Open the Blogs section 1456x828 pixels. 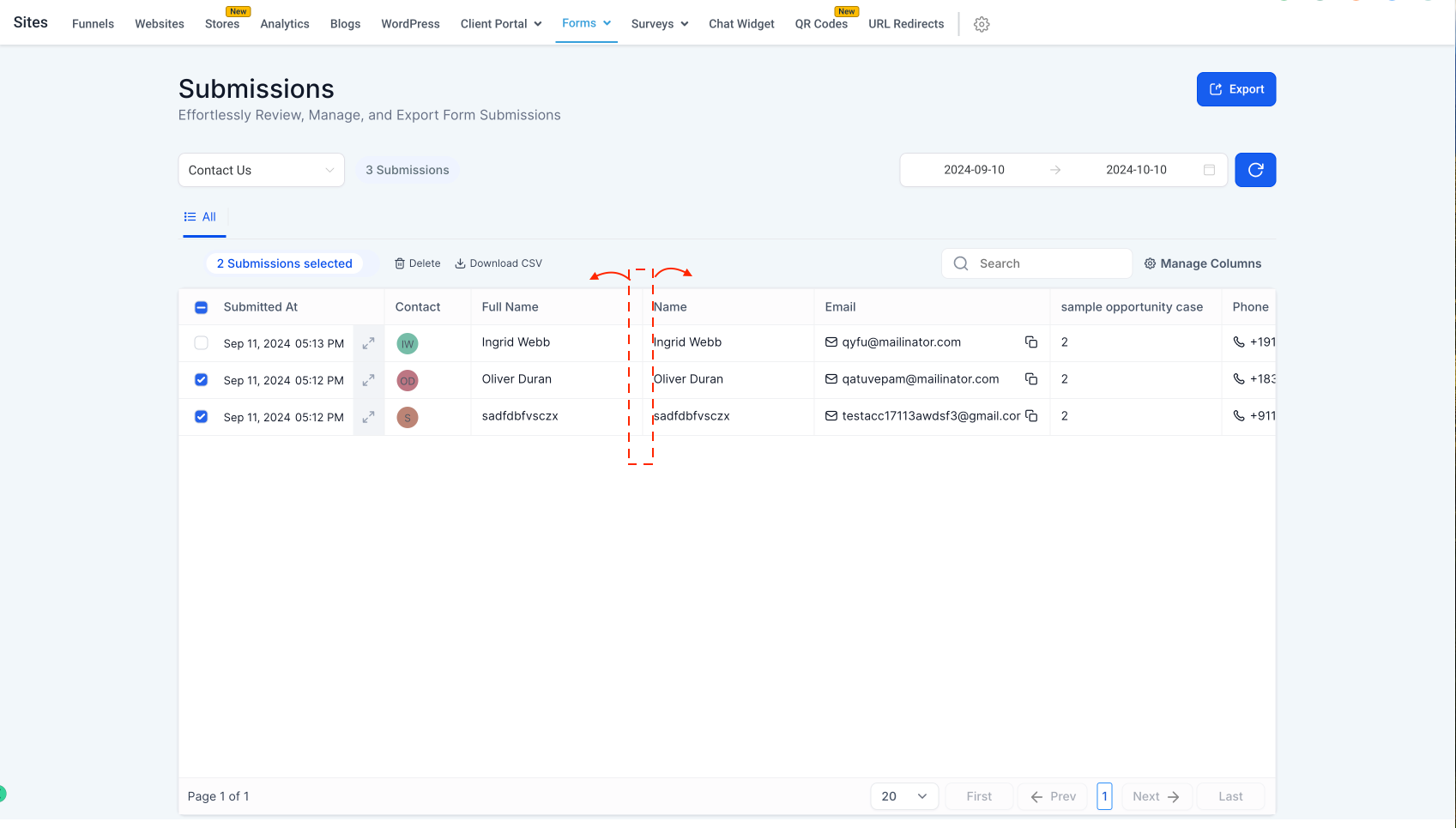click(345, 24)
